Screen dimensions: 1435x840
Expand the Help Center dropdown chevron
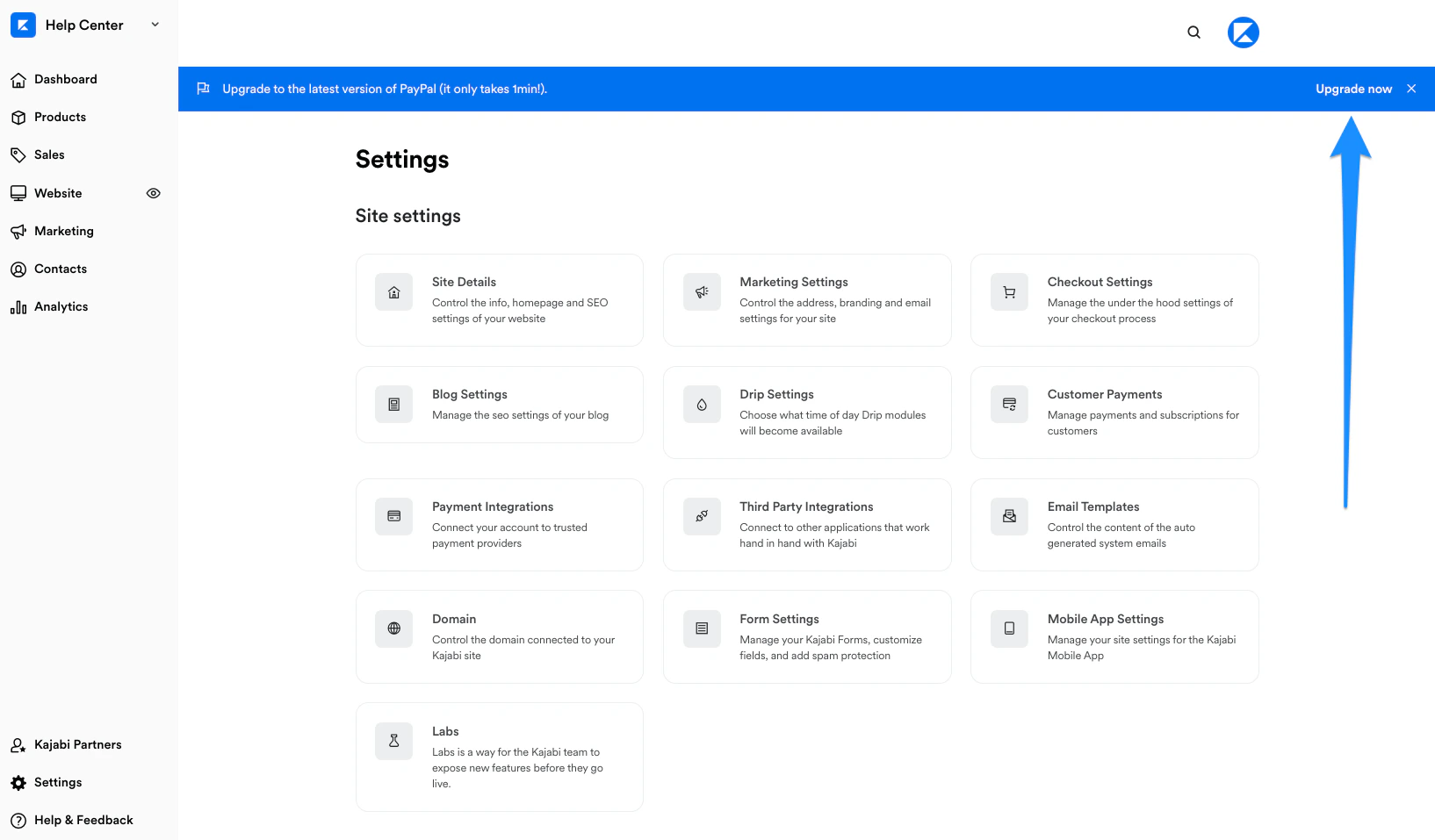[155, 25]
